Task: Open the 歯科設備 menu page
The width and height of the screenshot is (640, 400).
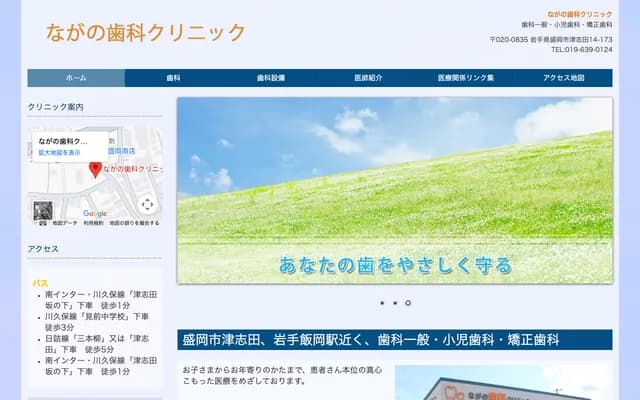Action: tap(270, 78)
